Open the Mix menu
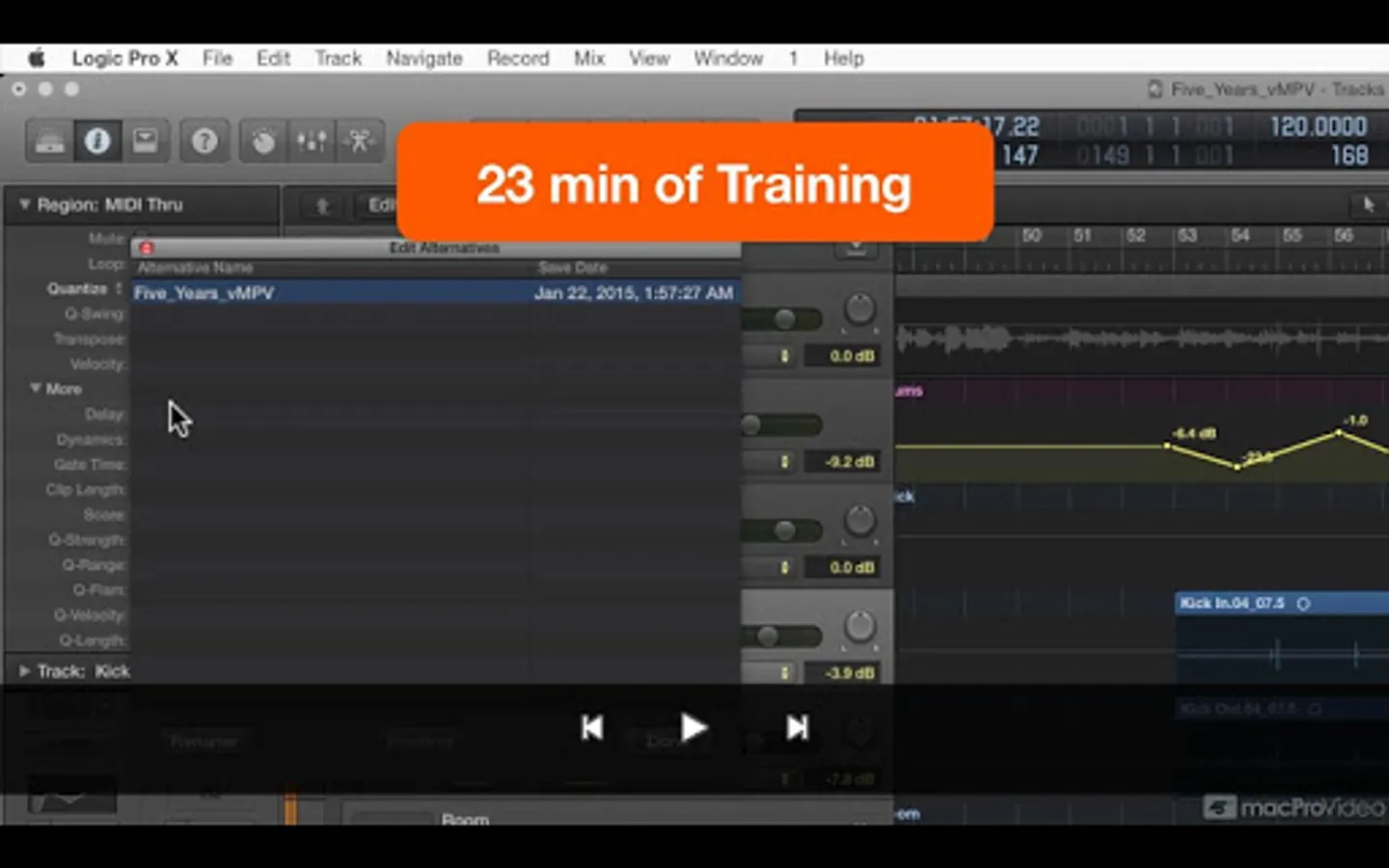 tap(589, 59)
